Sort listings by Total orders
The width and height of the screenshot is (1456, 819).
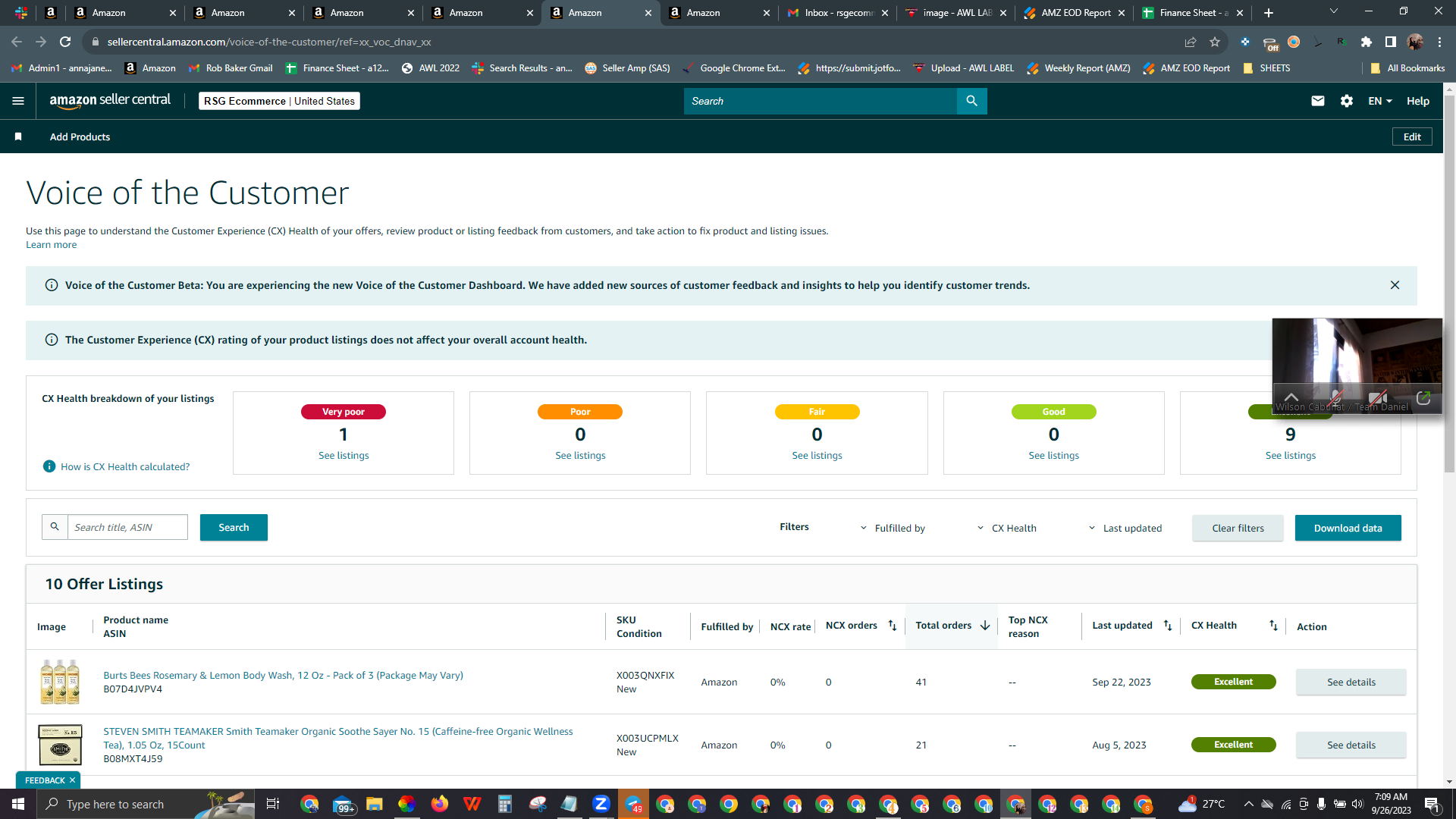click(x=985, y=626)
